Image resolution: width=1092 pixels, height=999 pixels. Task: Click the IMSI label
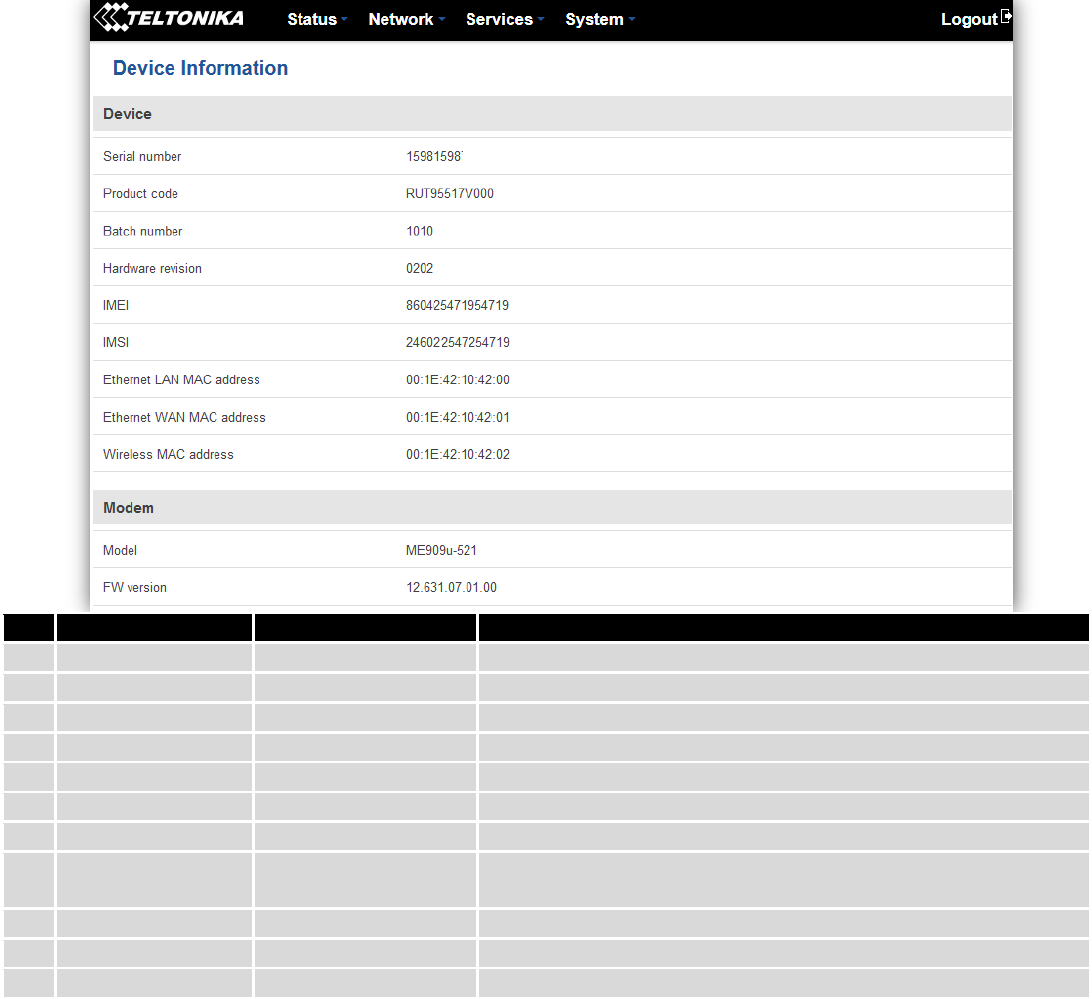tap(116, 342)
